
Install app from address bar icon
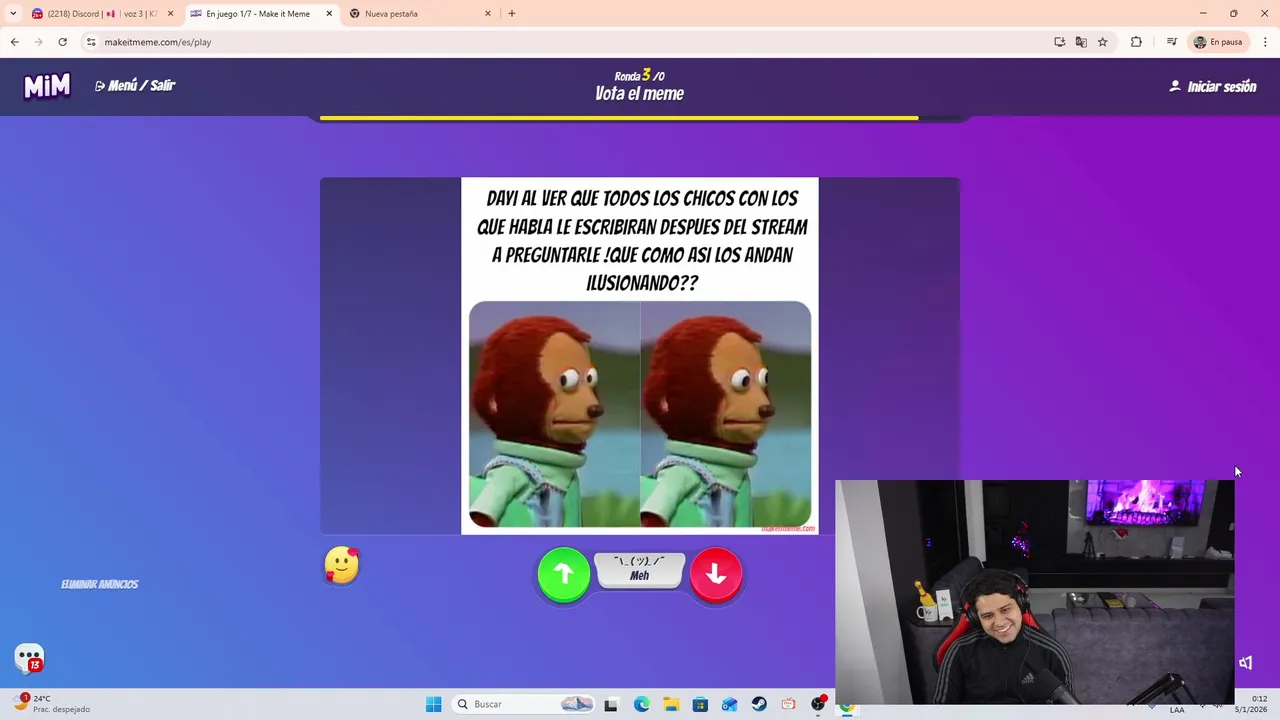[1060, 42]
